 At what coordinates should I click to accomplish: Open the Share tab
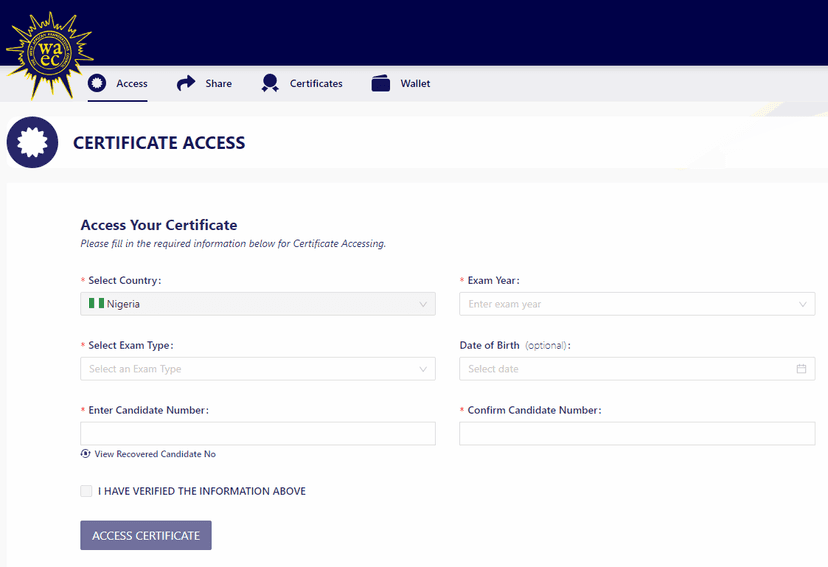[x=204, y=83]
